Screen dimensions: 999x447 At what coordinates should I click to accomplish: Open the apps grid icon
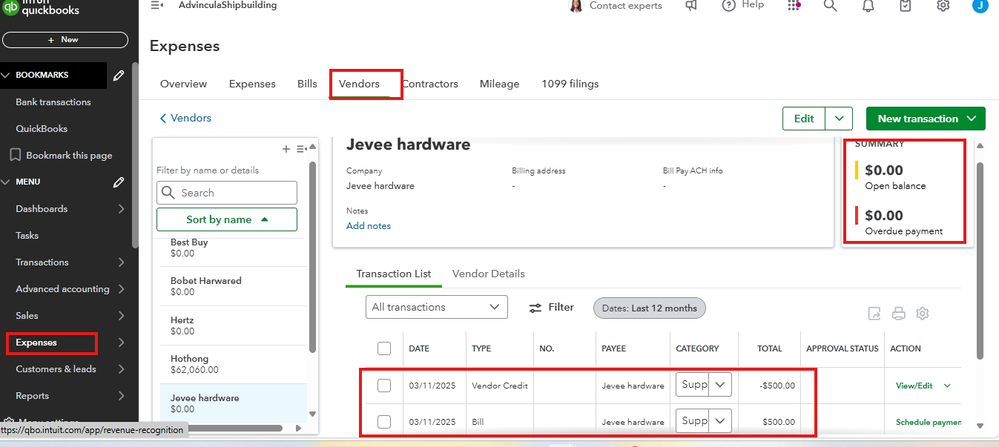[794, 5]
